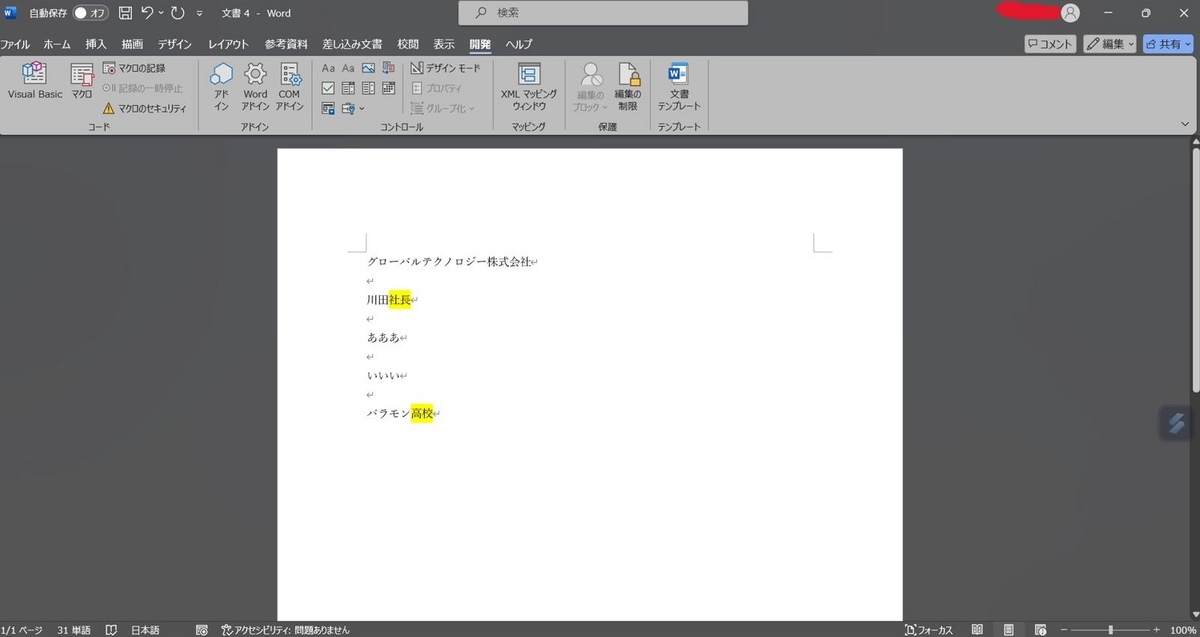
Task: Toggle デザイン モード
Action: point(446,68)
